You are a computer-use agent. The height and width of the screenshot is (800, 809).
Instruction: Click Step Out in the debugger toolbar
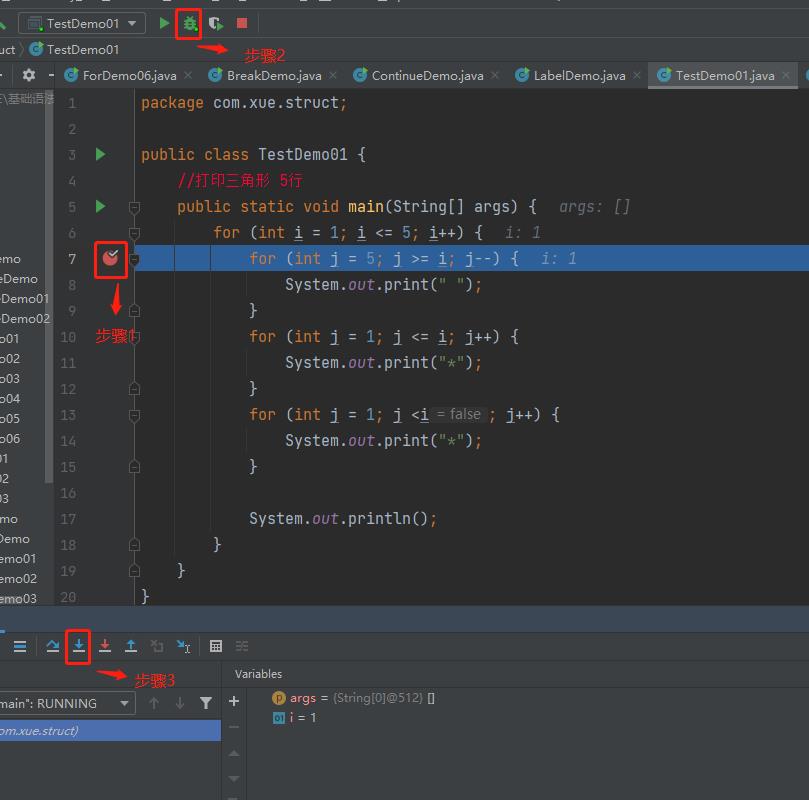click(131, 646)
